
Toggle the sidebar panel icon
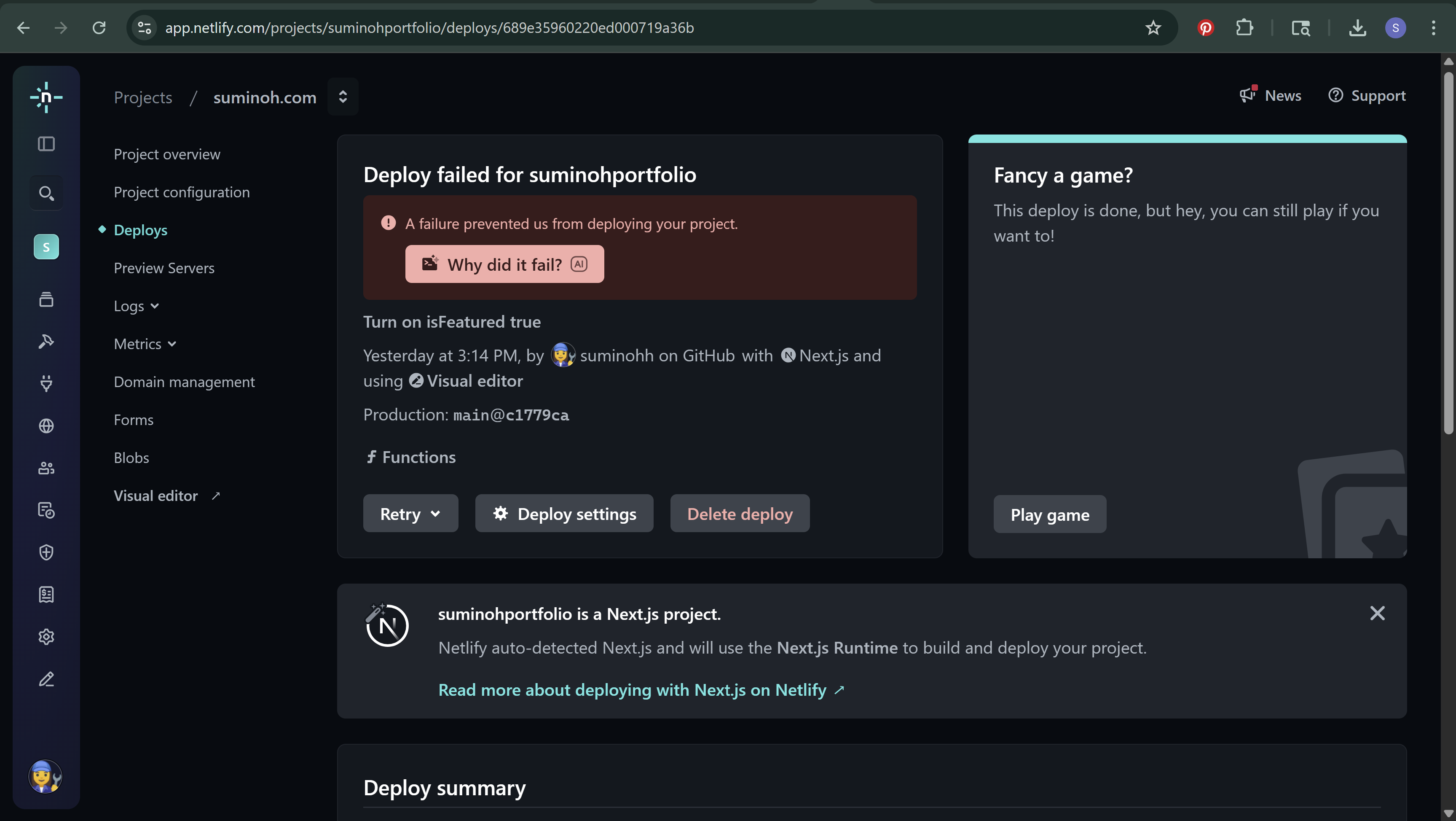(46, 144)
